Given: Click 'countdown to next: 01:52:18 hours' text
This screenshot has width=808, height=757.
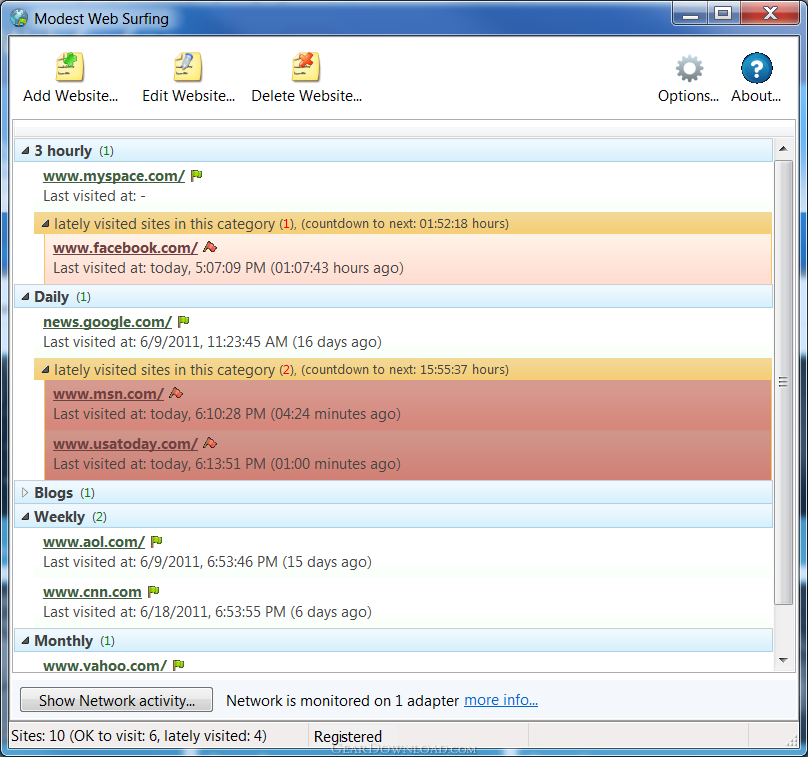Looking at the screenshot, I should (405, 224).
